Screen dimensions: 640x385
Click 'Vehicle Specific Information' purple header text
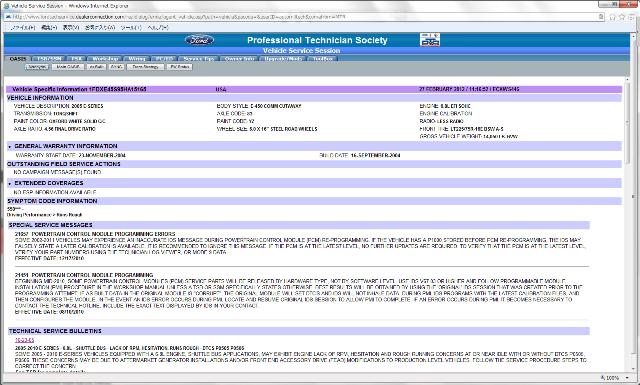coord(79,89)
